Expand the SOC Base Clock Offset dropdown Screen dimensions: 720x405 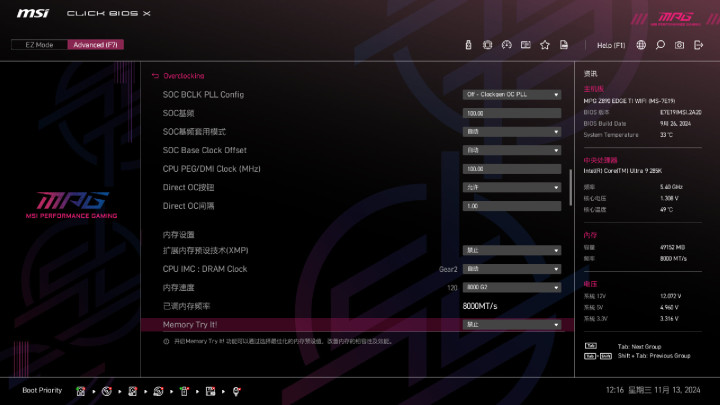point(512,150)
